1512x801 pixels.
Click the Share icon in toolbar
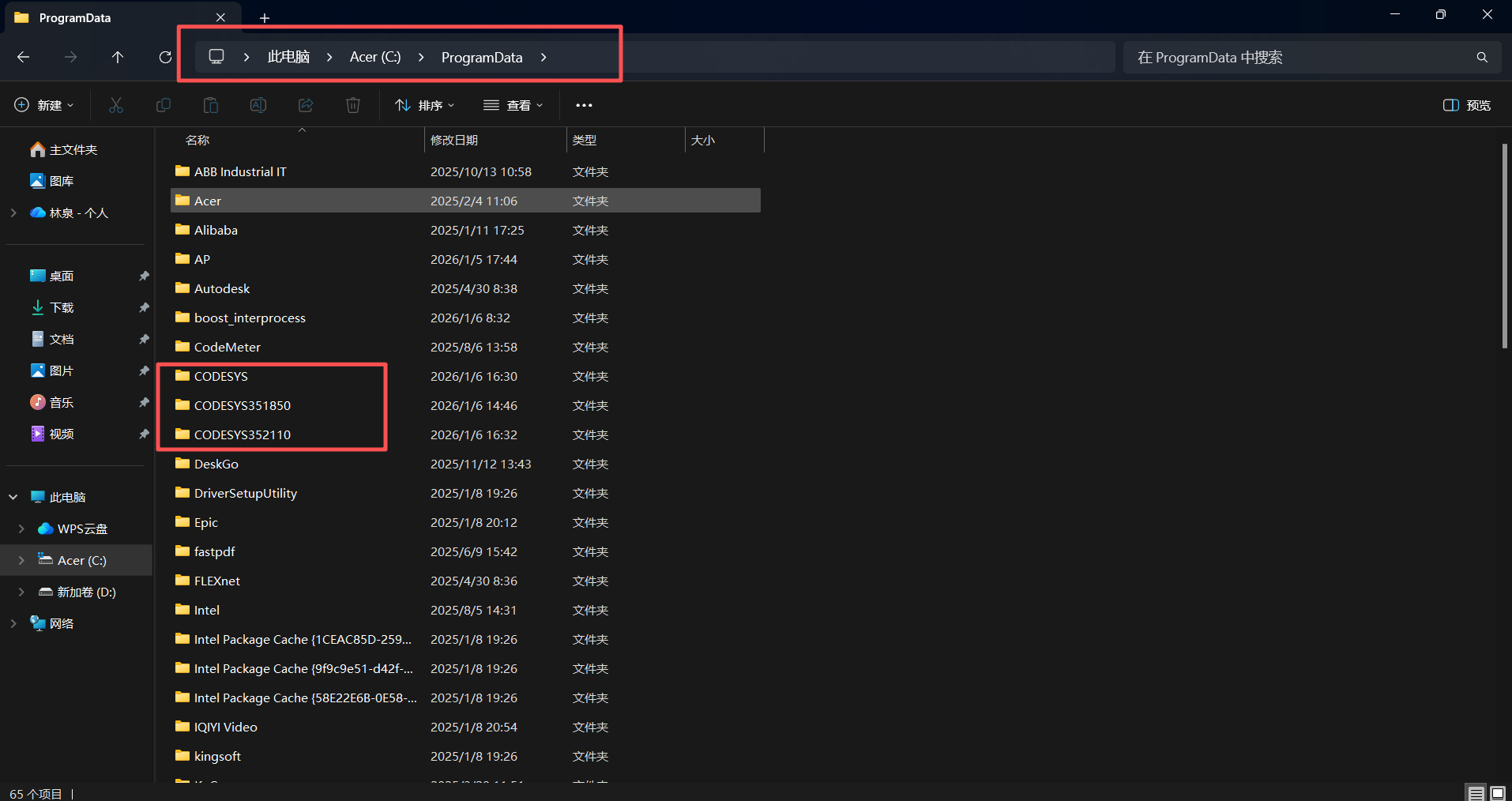[306, 105]
